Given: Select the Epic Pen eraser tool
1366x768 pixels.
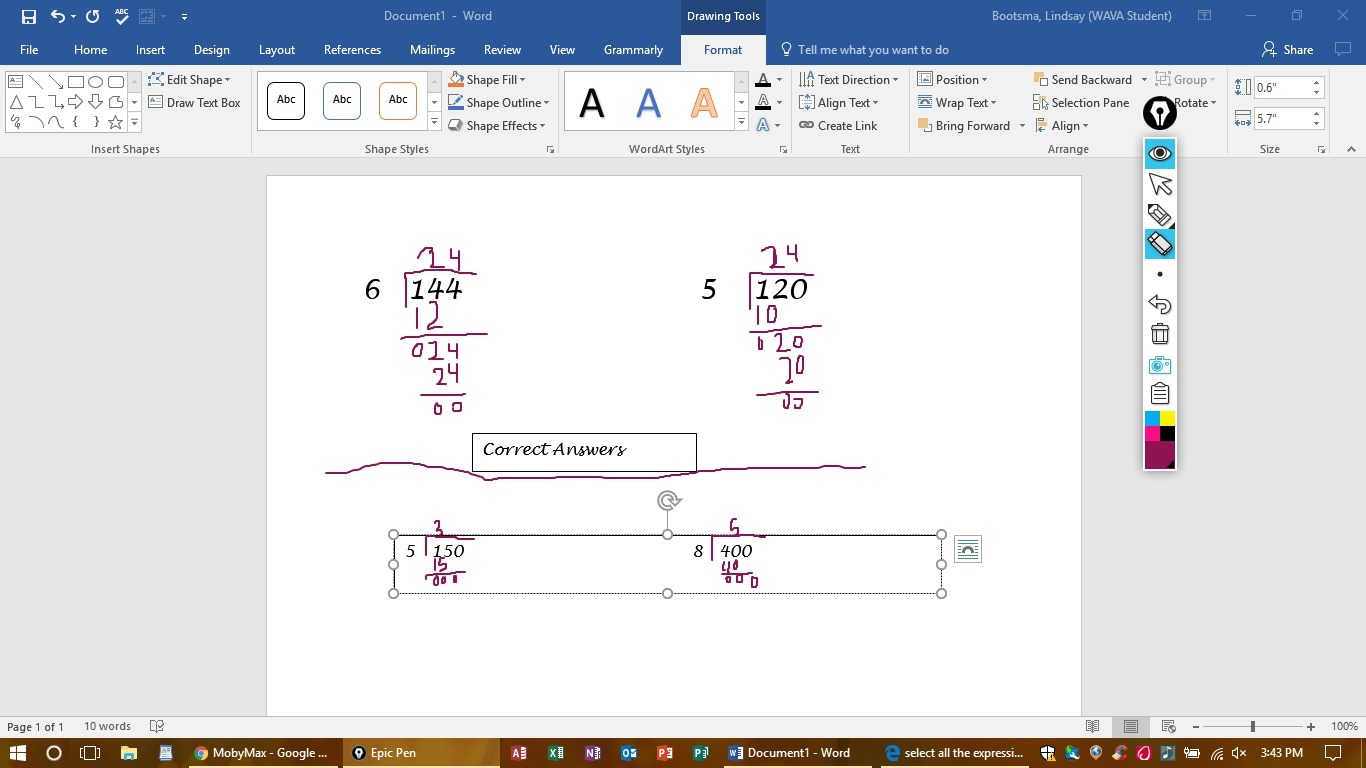Looking at the screenshot, I should [x=1159, y=244].
